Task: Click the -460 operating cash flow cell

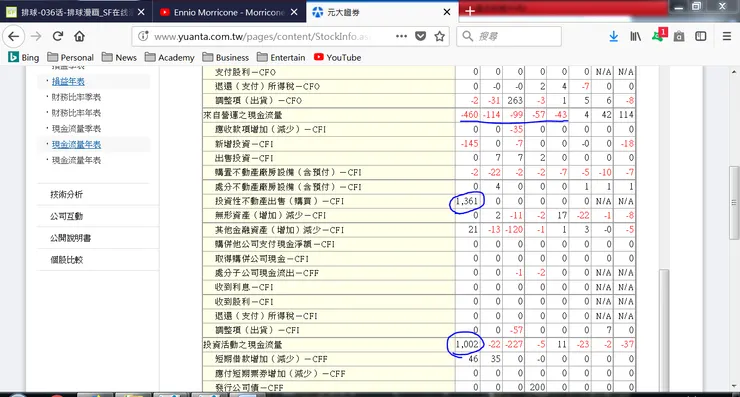Action: point(469,115)
